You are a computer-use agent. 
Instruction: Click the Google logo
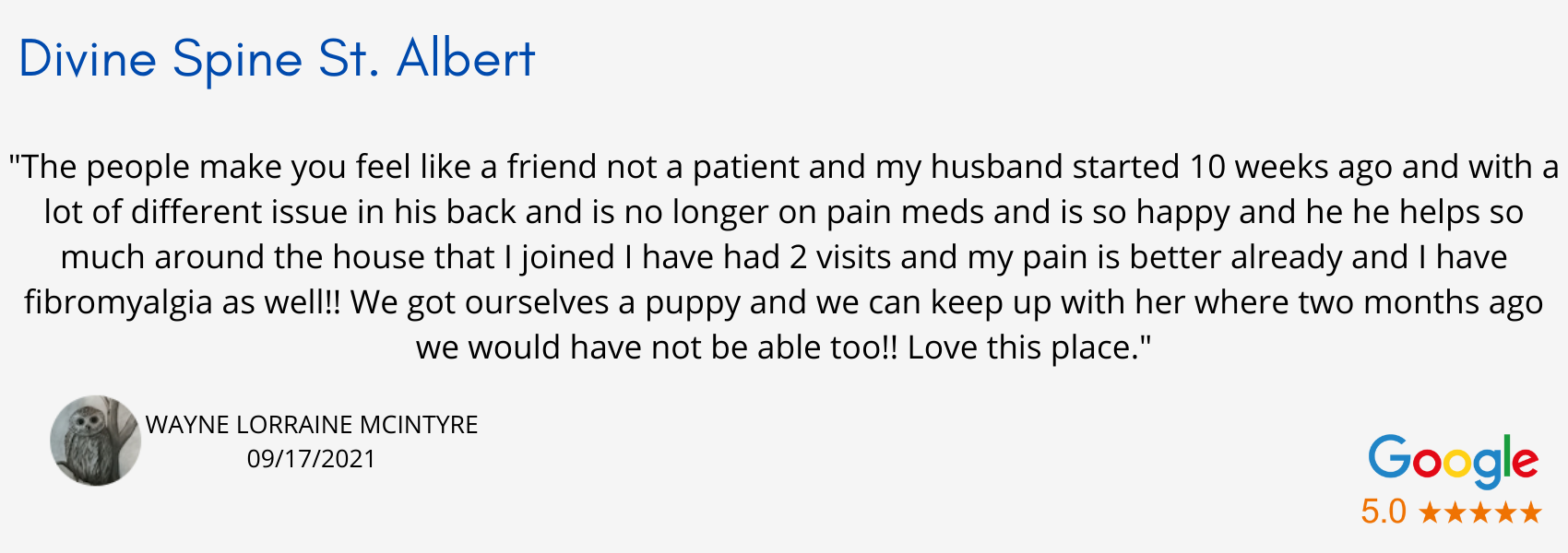click(1453, 460)
